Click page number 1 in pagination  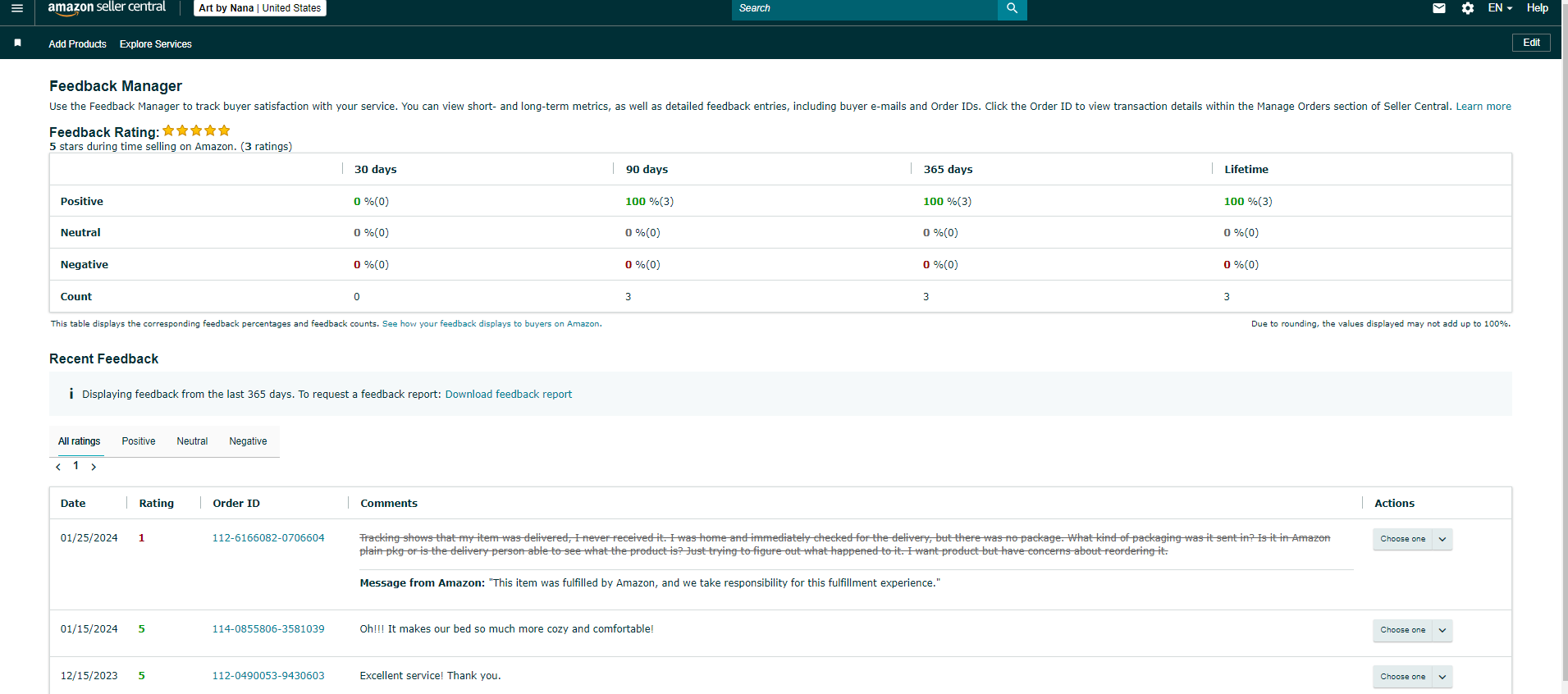tap(76, 466)
